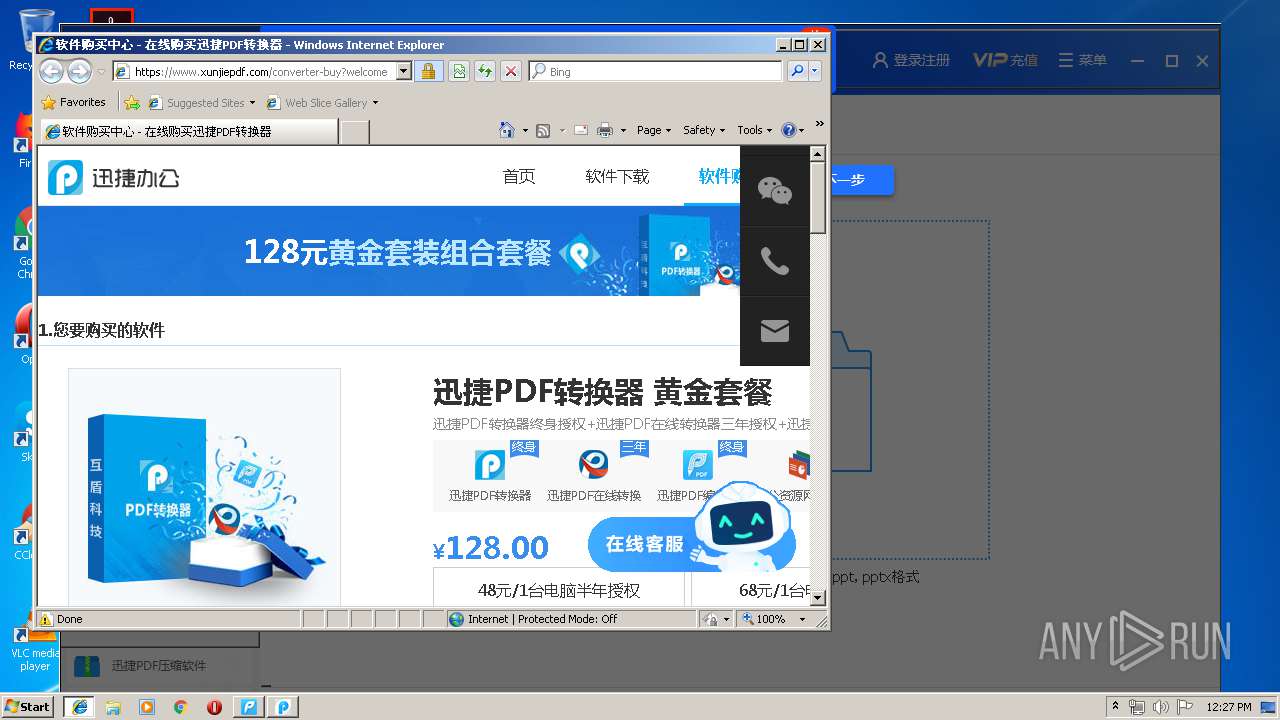This screenshot has width=1280, height=720.
Task: Open the phone contact icon on sidebar
Action: tap(774, 261)
